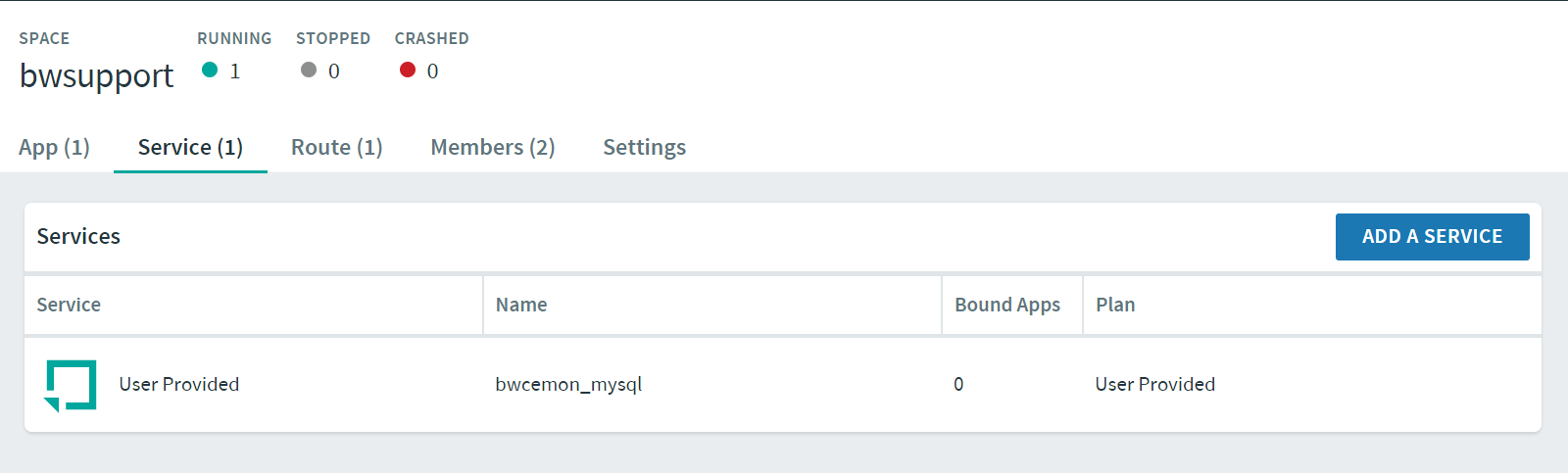
Task: Click the bwcemon_mysql service name
Action: pyautogui.click(x=568, y=384)
